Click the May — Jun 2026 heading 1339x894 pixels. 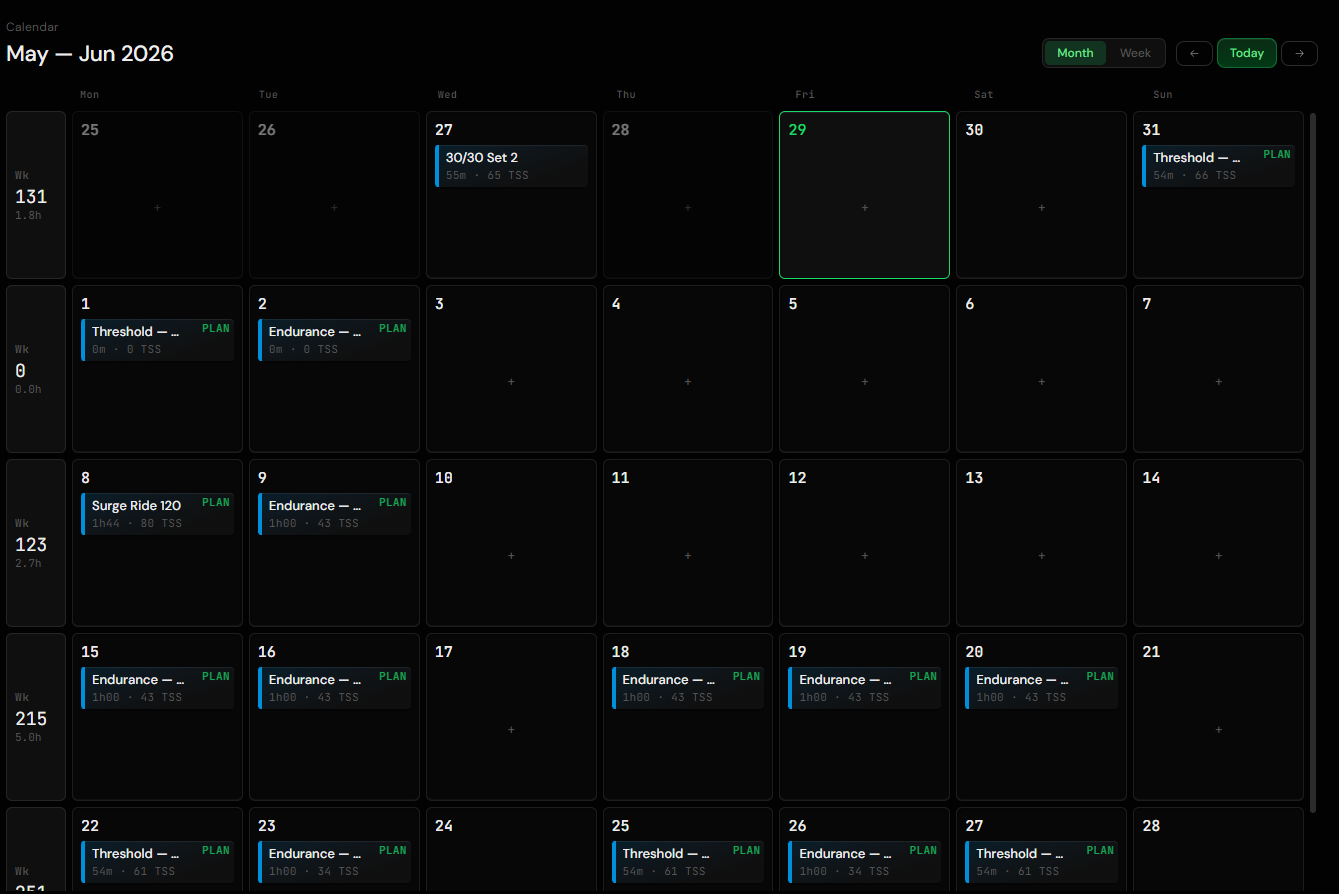(90, 54)
